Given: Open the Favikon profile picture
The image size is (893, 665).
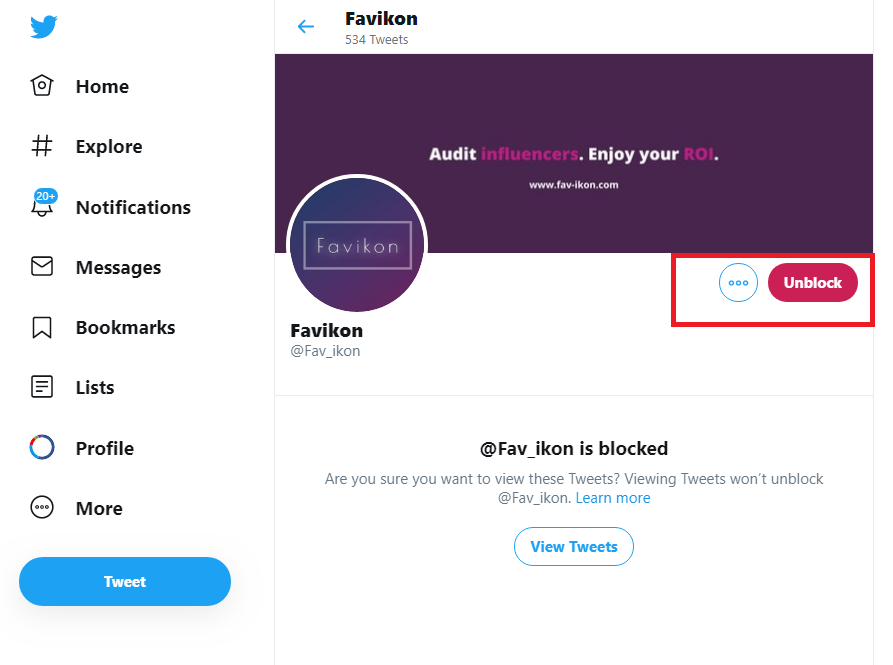Looking at the screenshot, I should tap(357, 245).
